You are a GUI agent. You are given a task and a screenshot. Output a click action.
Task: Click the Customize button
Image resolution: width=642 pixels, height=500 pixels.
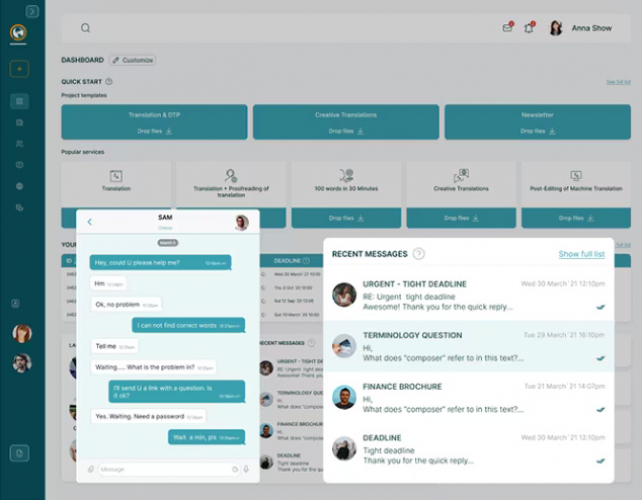pos(133,60)
